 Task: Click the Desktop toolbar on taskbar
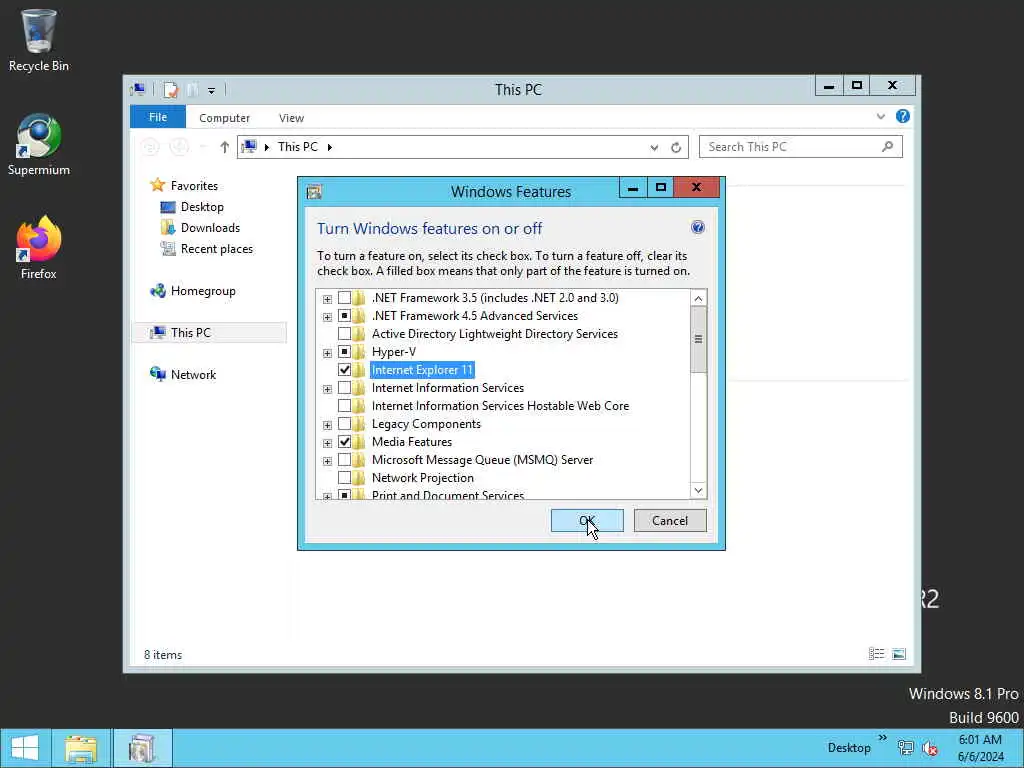[849, 748]
